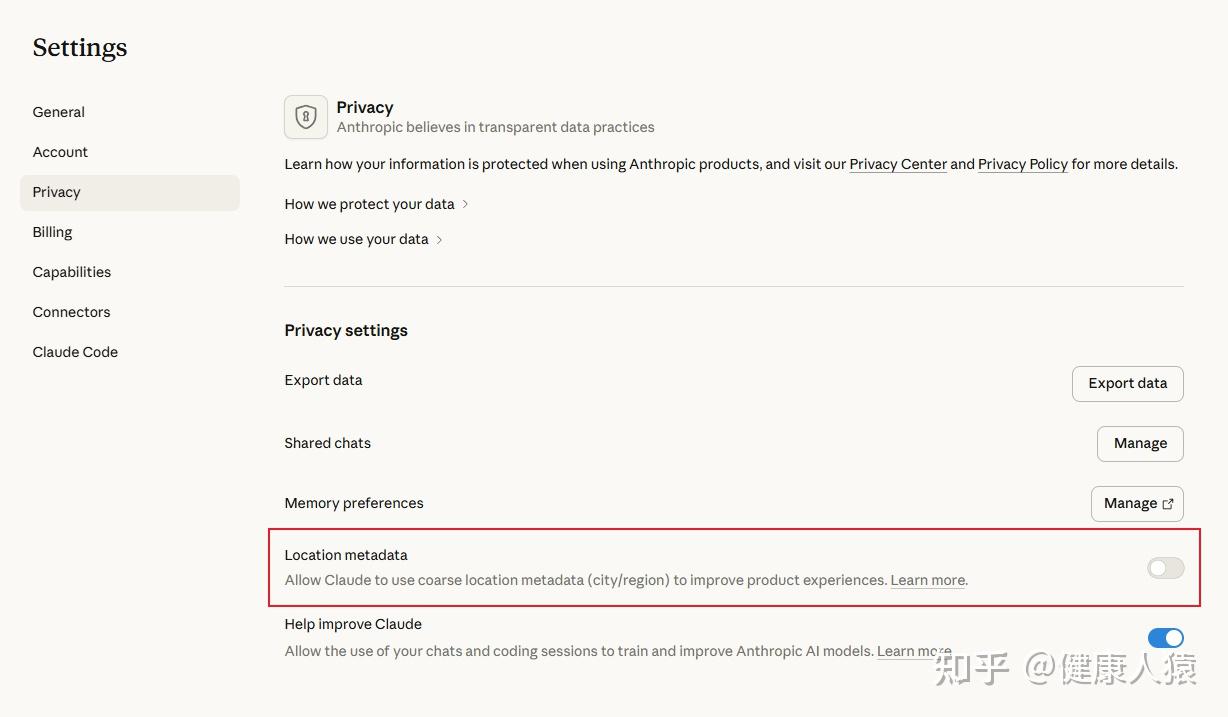Click Manage for Shared chats

[x=1140, y=444]
